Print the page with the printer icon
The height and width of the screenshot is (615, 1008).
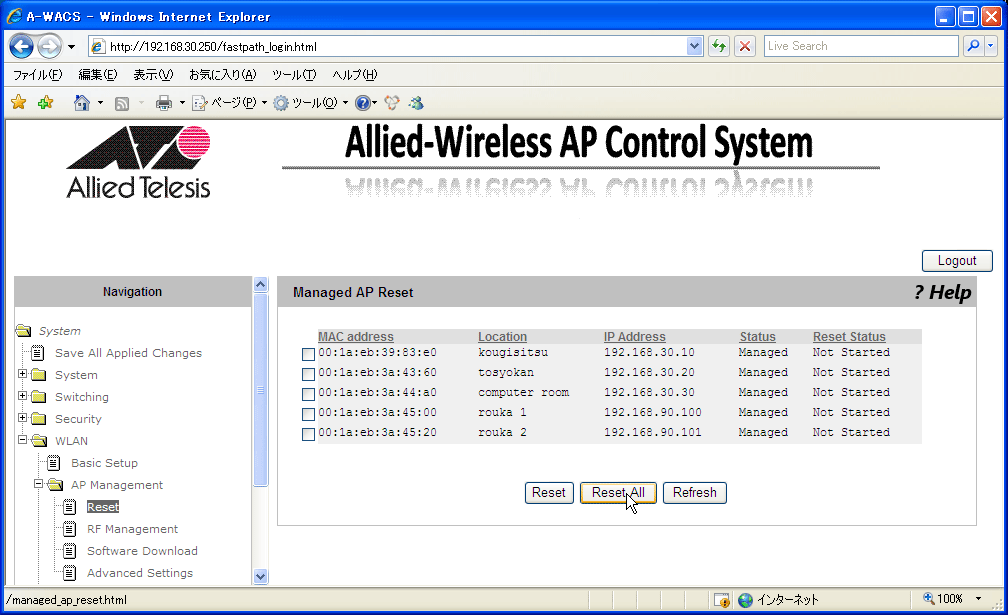pos(164,103)
